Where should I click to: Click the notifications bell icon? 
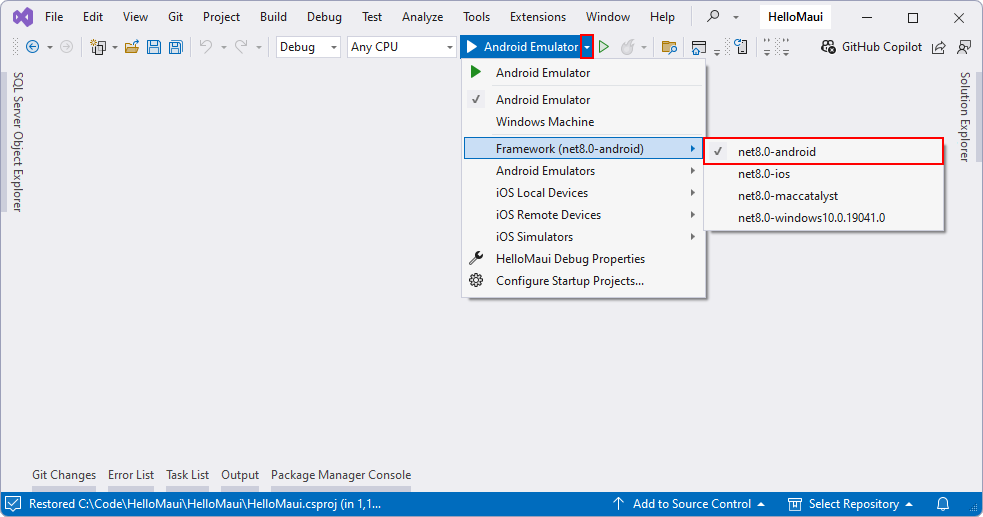943,504
